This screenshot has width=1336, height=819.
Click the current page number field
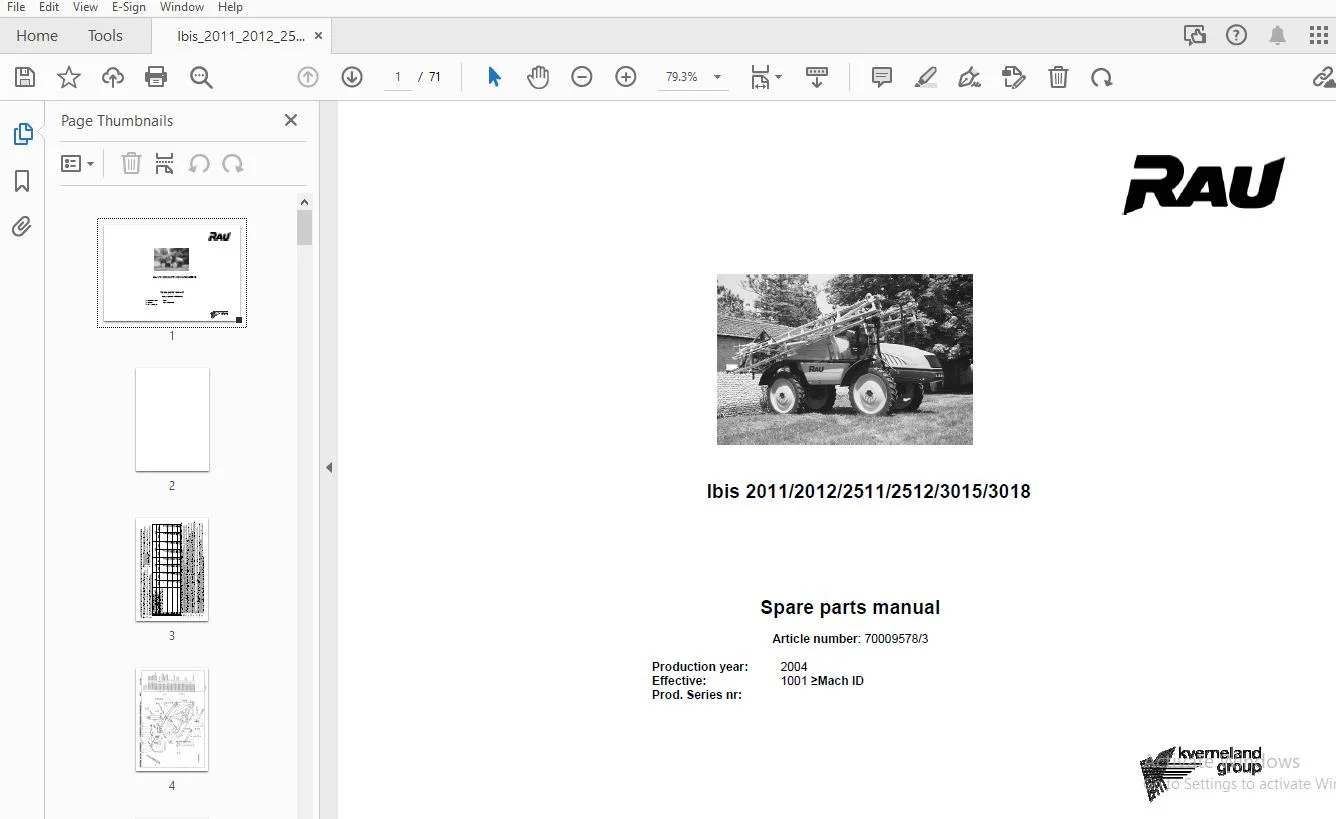398,77
